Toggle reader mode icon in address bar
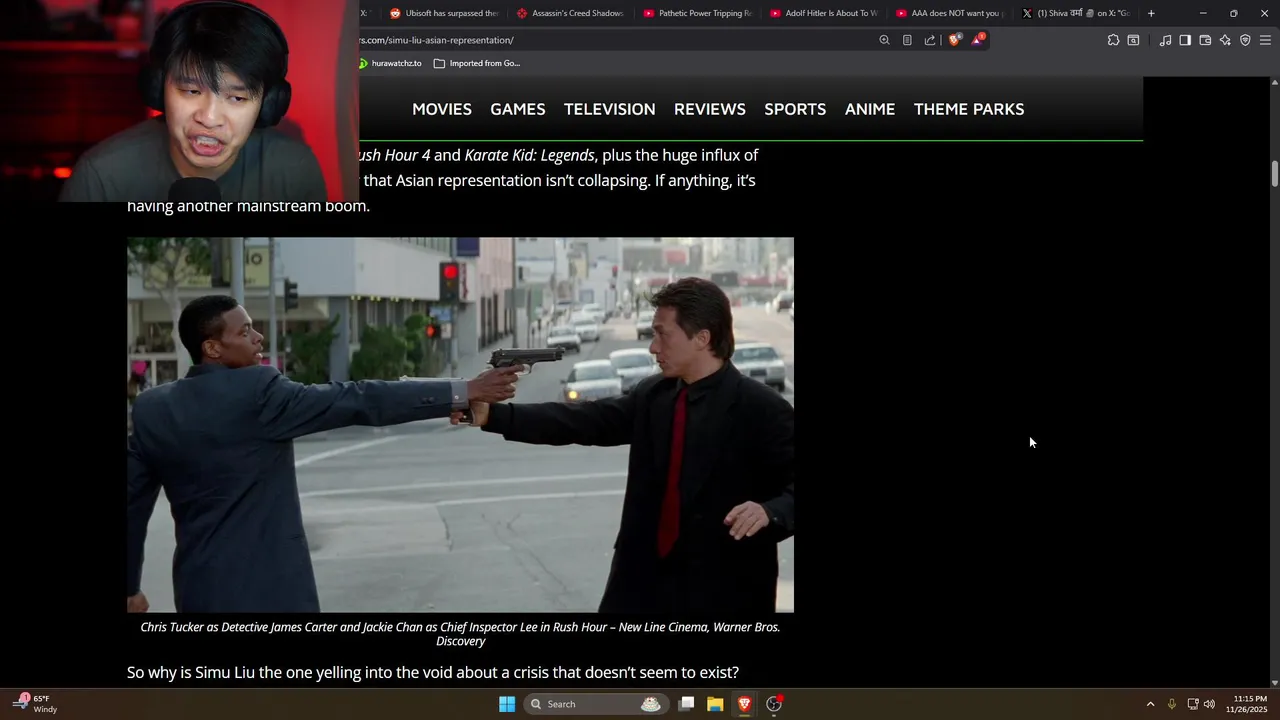Image resolution: width=1280 pixels, height=720 pixels. [907, 40]
